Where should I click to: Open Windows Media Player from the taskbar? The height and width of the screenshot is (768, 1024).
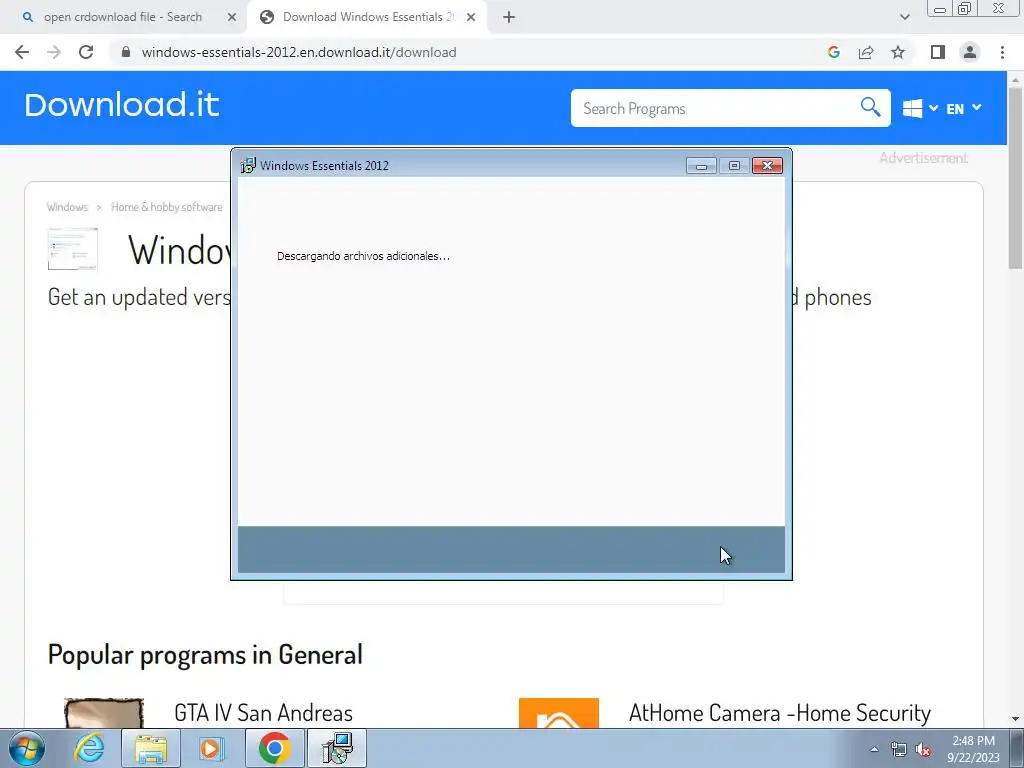[x=212, y=748]
